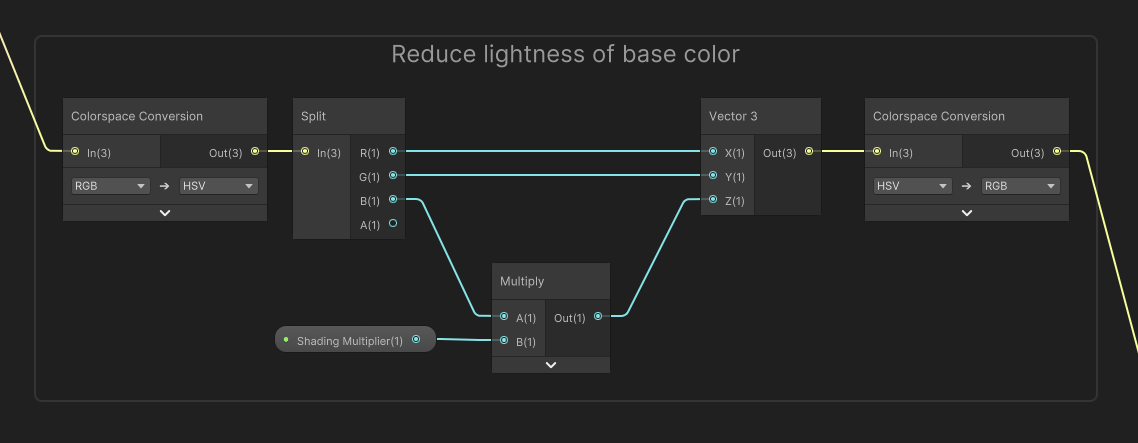Screen dimensions: 1138x443
Task: Click the unconnected A(1) port on Split
Action: pos(393,224)
